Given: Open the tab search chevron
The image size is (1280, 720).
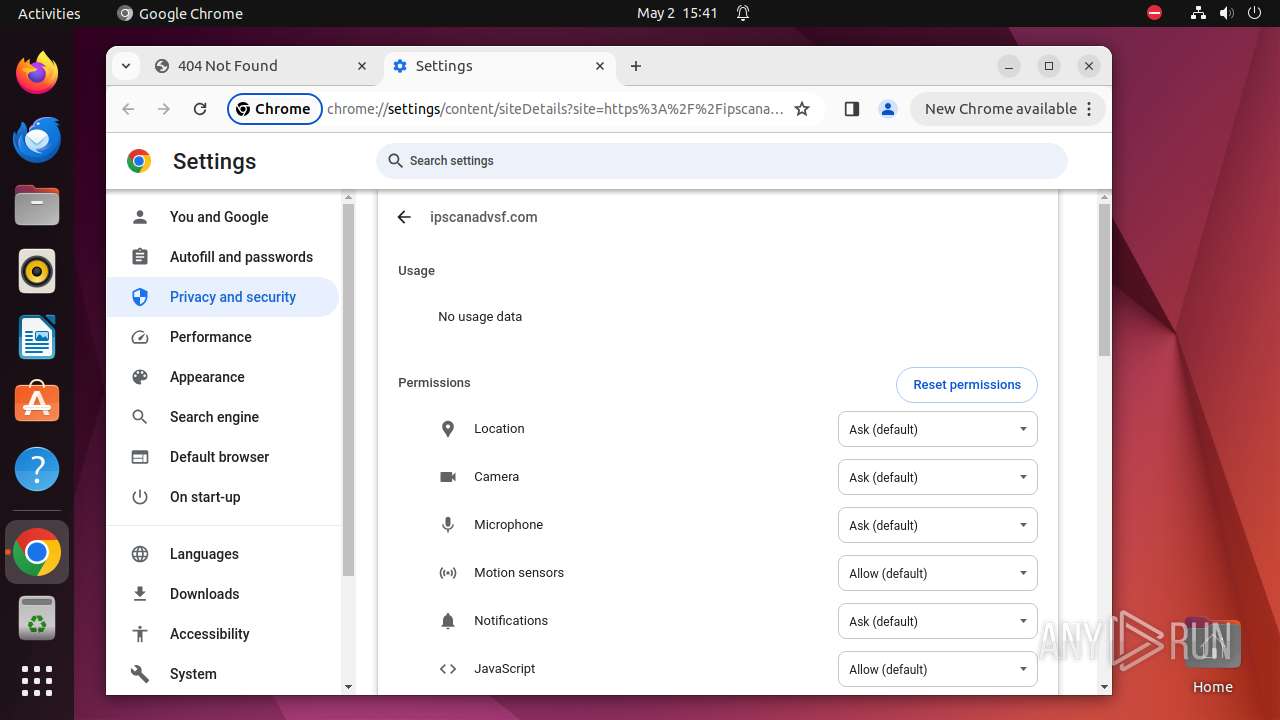Looking at the screenshot, I should pyautogui.click(x=126, y=66).
